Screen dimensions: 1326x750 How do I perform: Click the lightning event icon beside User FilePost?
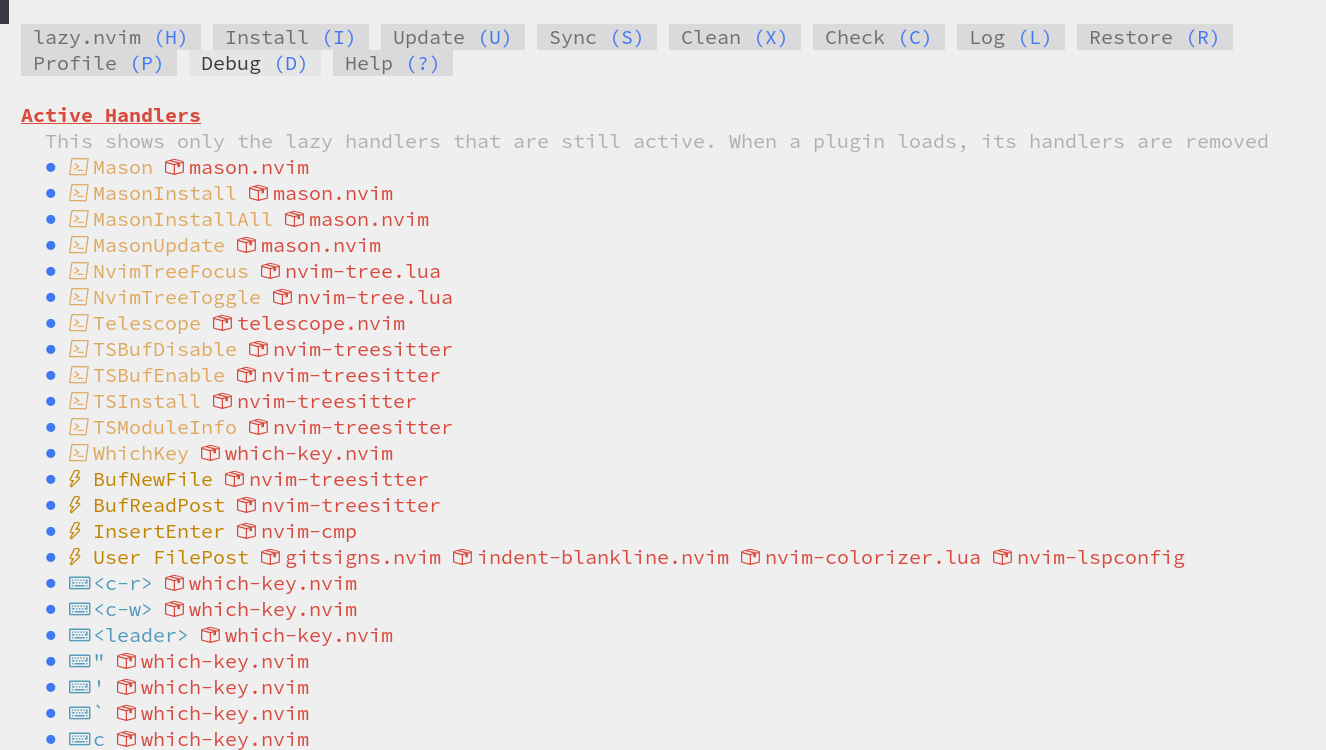click(75, 557)
